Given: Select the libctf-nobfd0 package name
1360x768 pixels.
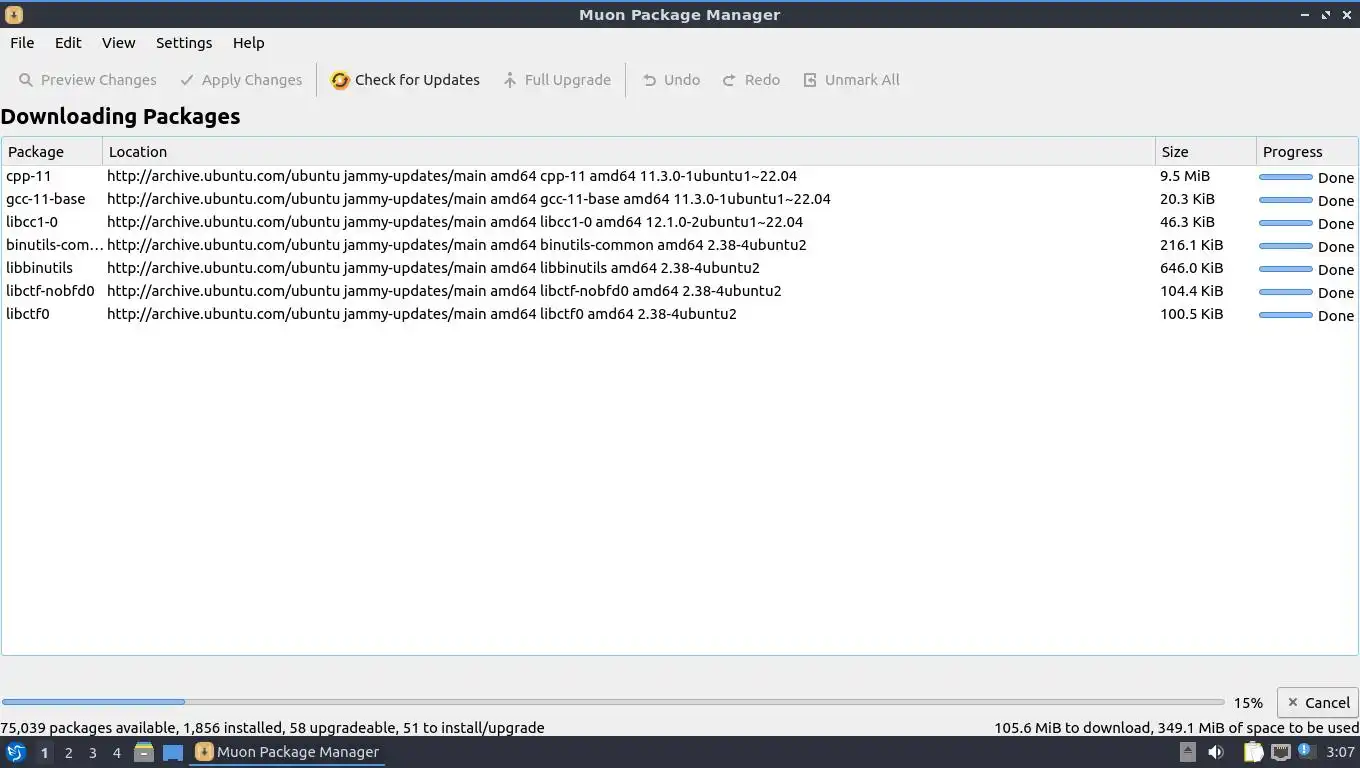Looking at the screenshot, I should tap(50, 291).
